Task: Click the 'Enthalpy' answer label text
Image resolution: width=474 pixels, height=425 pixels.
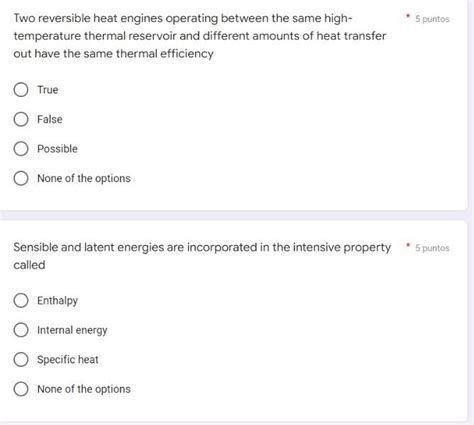Action: [x=57, y=301]
